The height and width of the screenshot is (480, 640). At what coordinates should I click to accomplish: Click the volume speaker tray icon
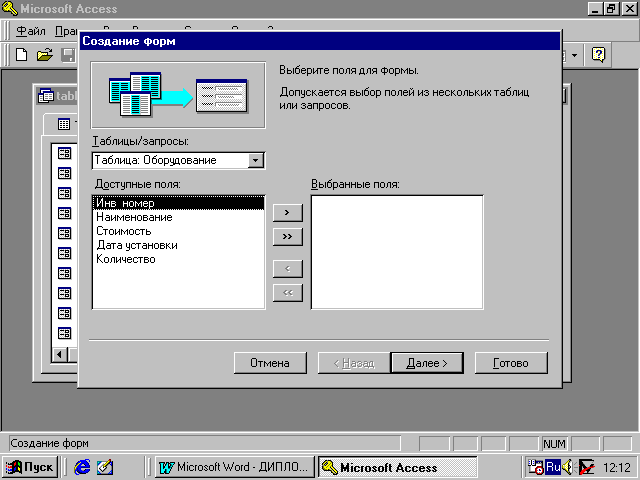[x=568, y=467]
